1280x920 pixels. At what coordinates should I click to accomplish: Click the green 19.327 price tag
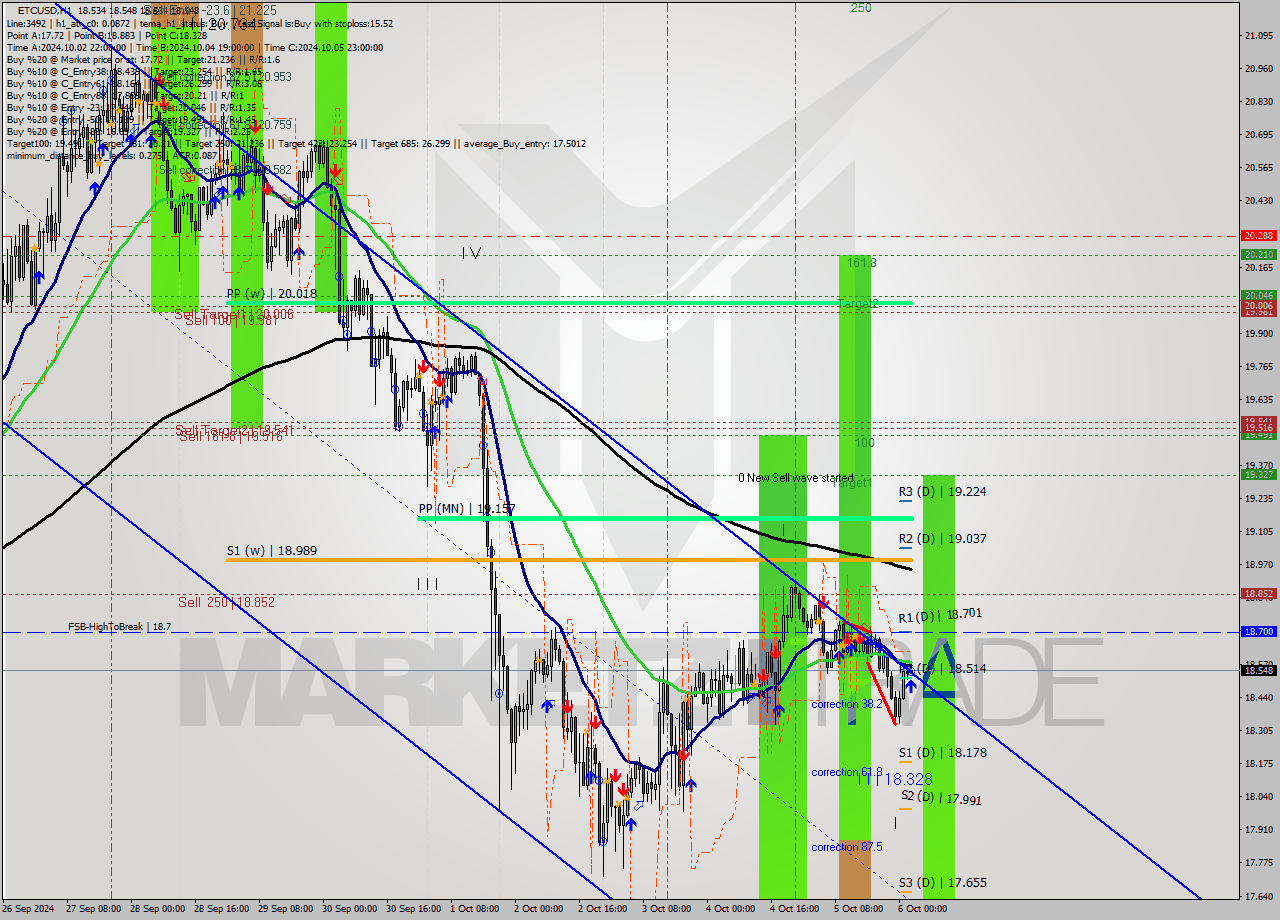(1258, 475)
